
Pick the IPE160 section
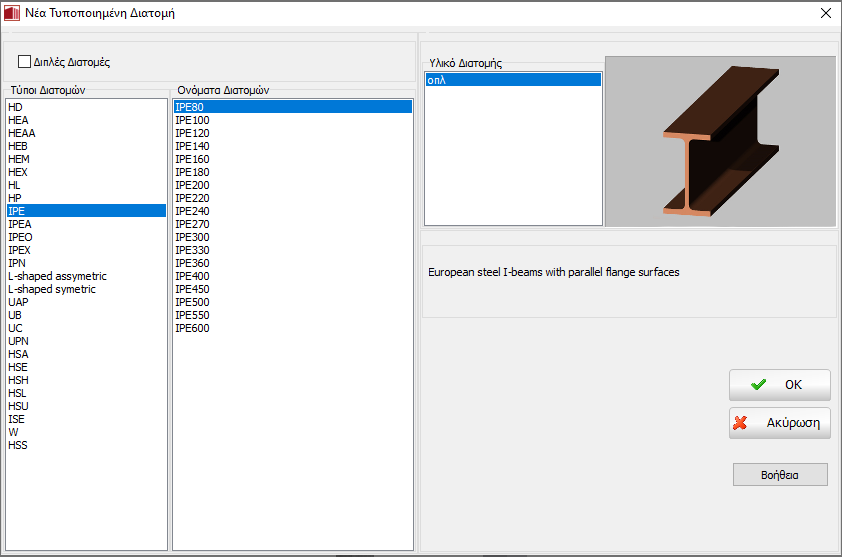[x=192, y=159]
